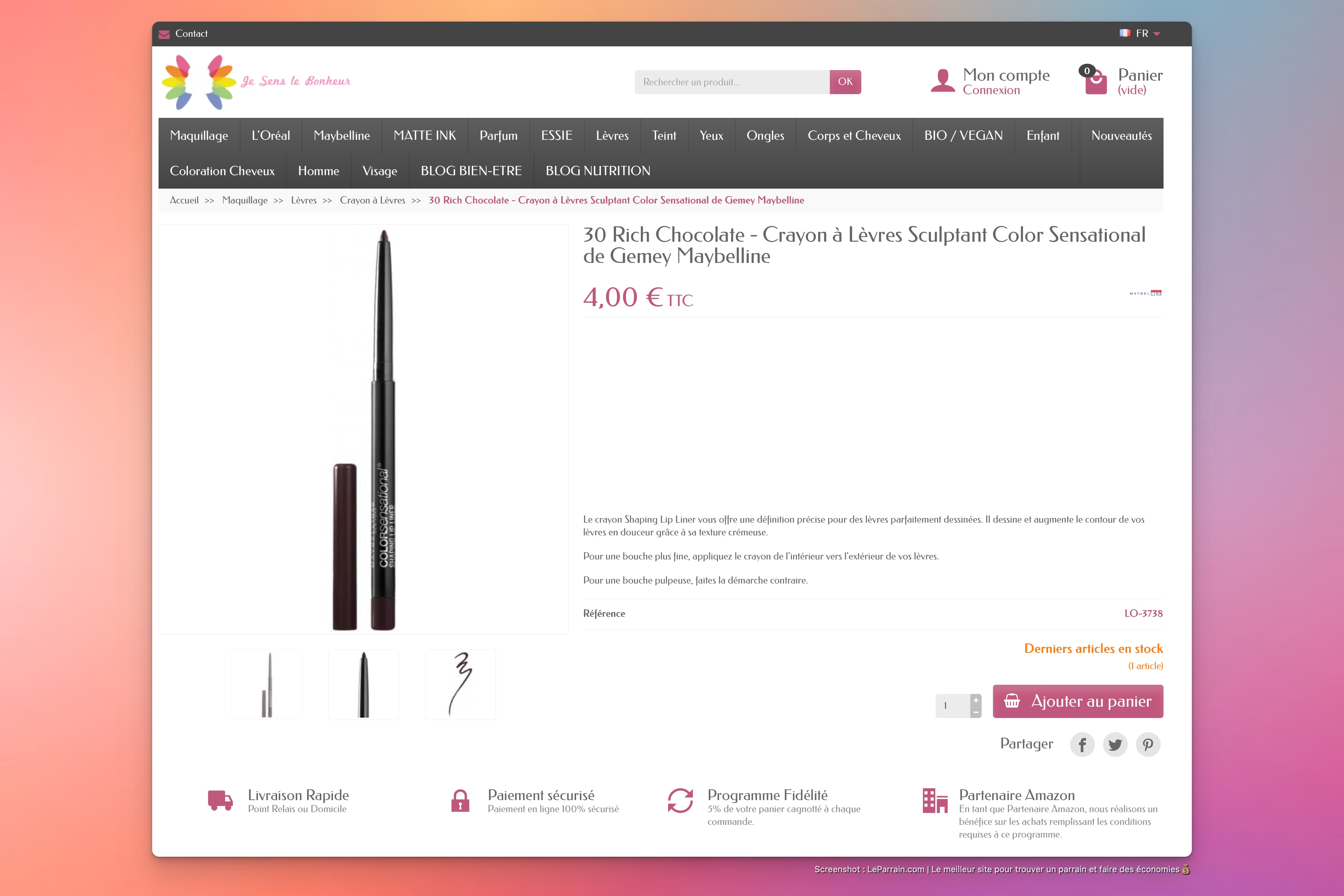Screen dimensions: 1344x896
Task: Follow the Crayon à Lèvres breadcrumb link
Action: pos(373,200)
